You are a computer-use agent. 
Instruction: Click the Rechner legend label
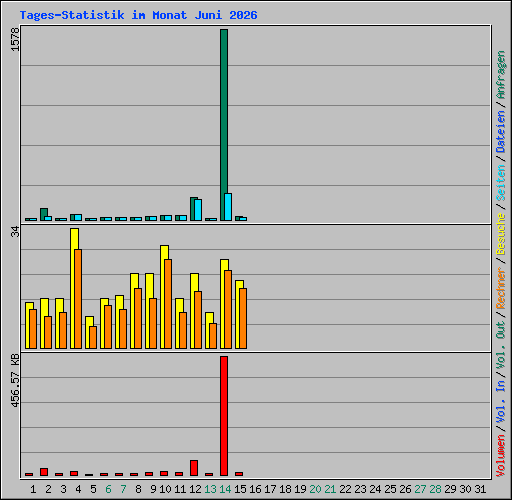[501, 288]
